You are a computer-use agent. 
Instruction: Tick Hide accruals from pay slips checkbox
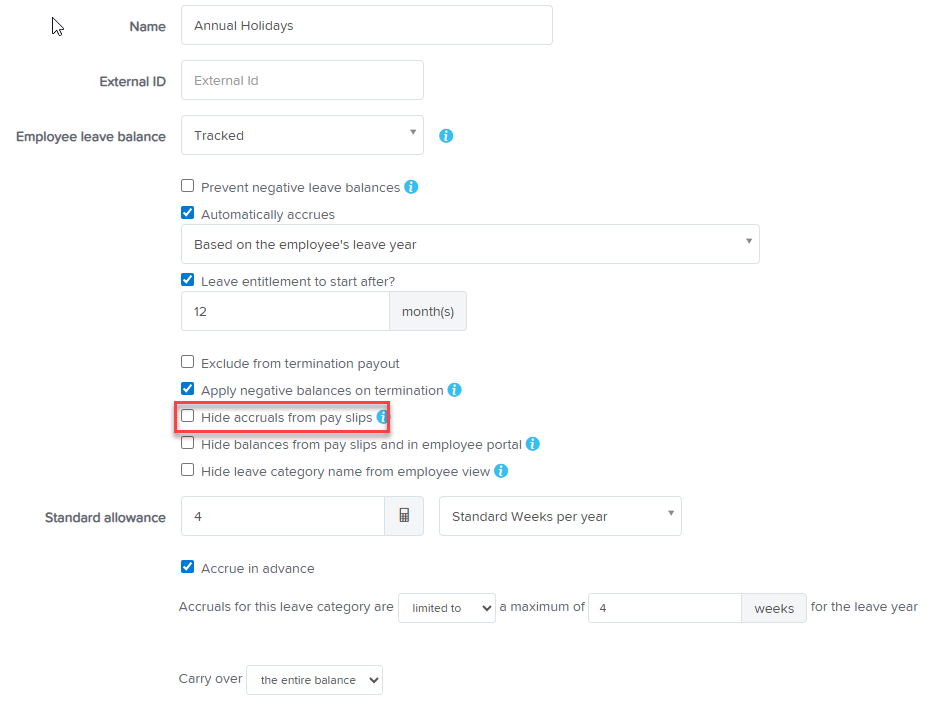[x=187, y=416]
